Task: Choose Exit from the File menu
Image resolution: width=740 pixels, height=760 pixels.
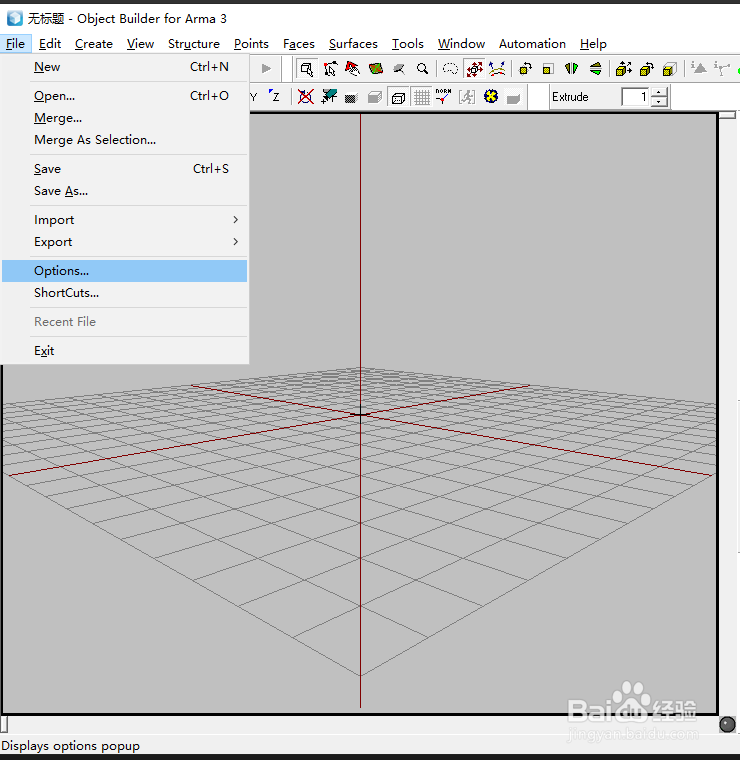Action: pos(125,351)
